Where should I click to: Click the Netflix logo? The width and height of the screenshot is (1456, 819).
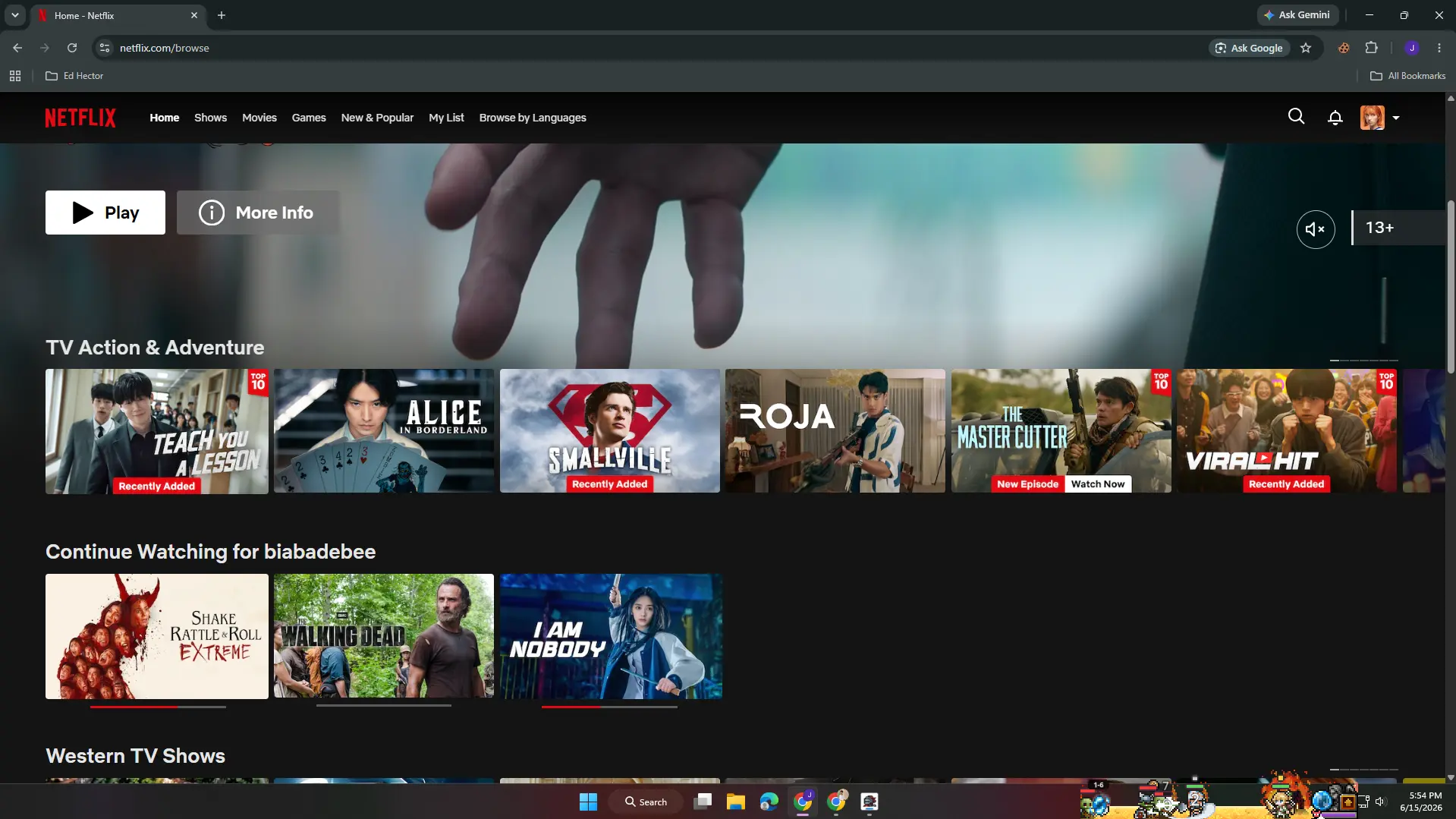[x=80, y=118]
